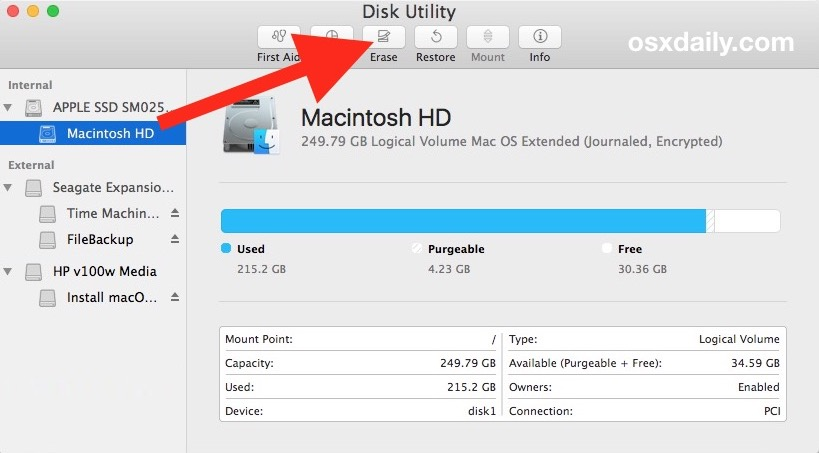The image size is (819, 453).
Task: Click the Erase toolbar button
Action: [x=383, y=37]
